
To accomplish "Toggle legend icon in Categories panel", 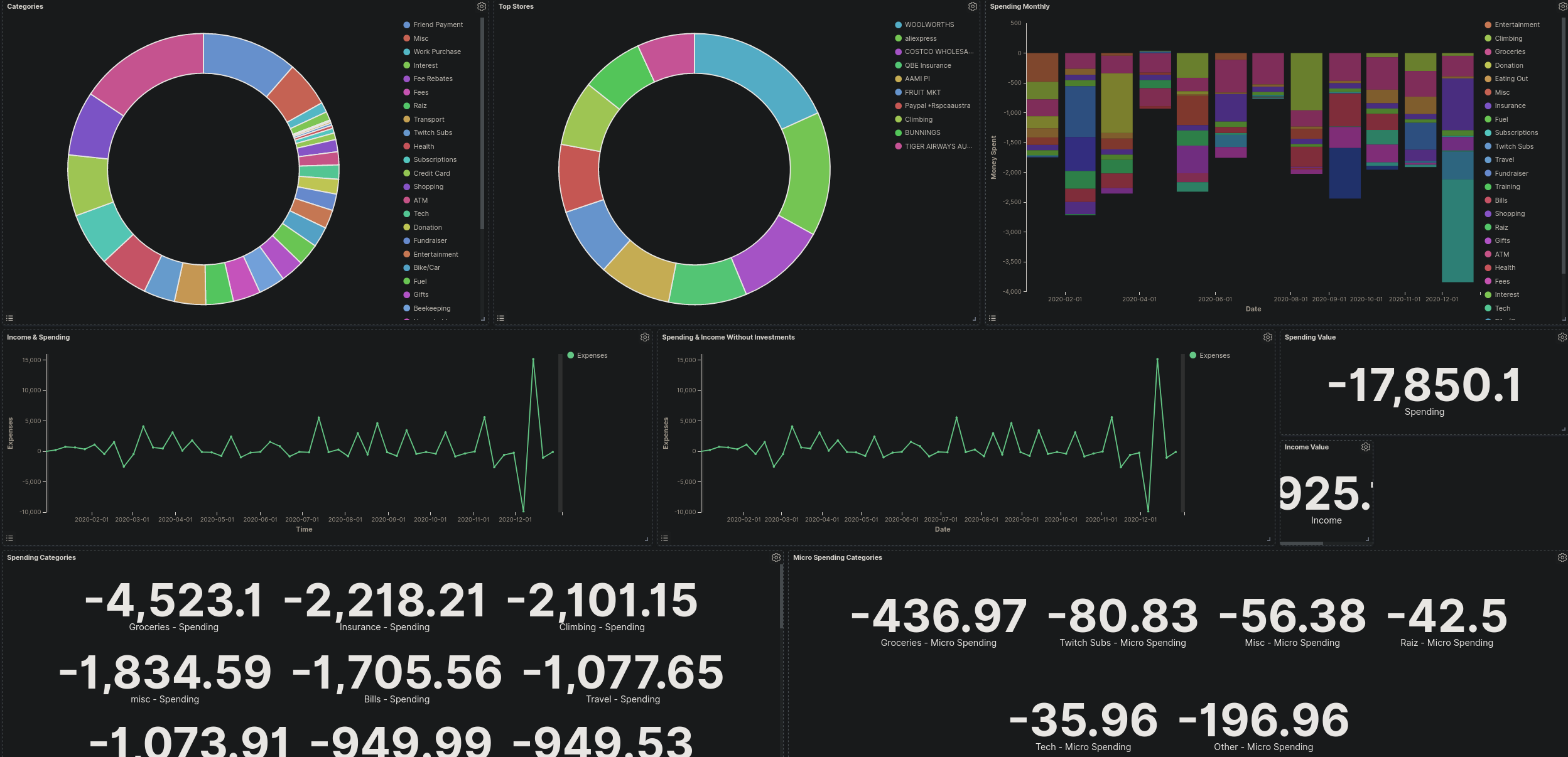I will [9, 318].
